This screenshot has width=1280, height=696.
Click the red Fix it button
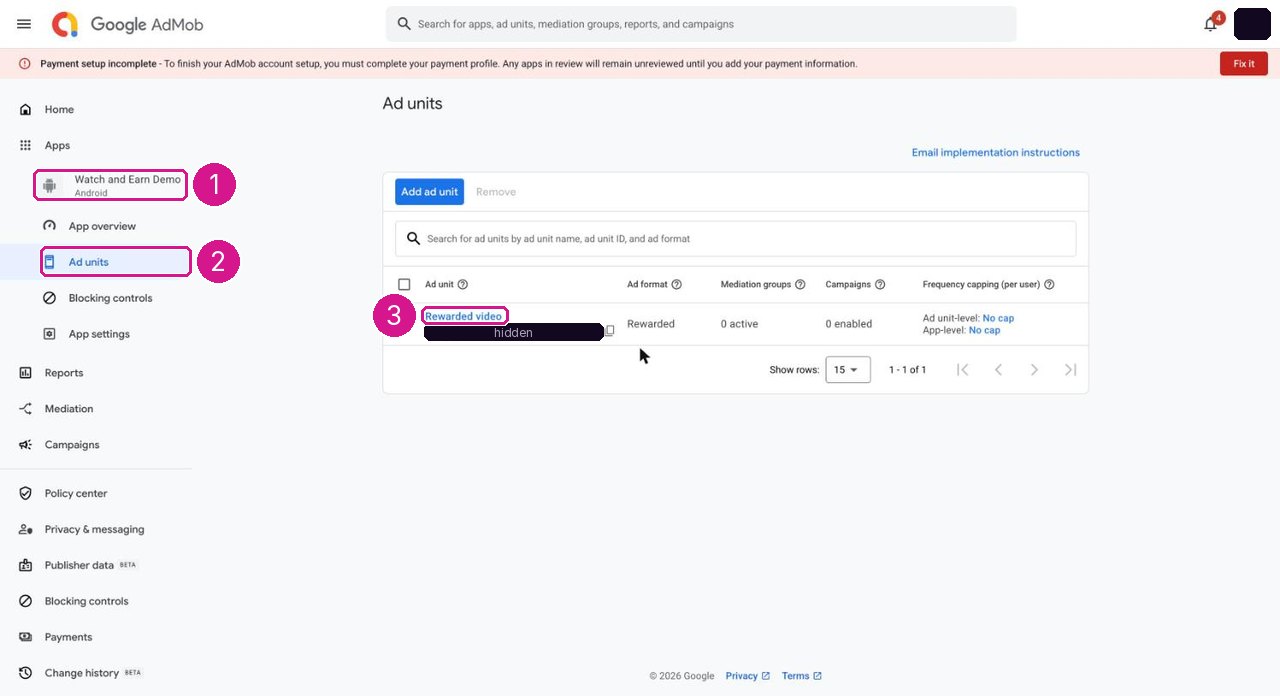(1244, 64)
